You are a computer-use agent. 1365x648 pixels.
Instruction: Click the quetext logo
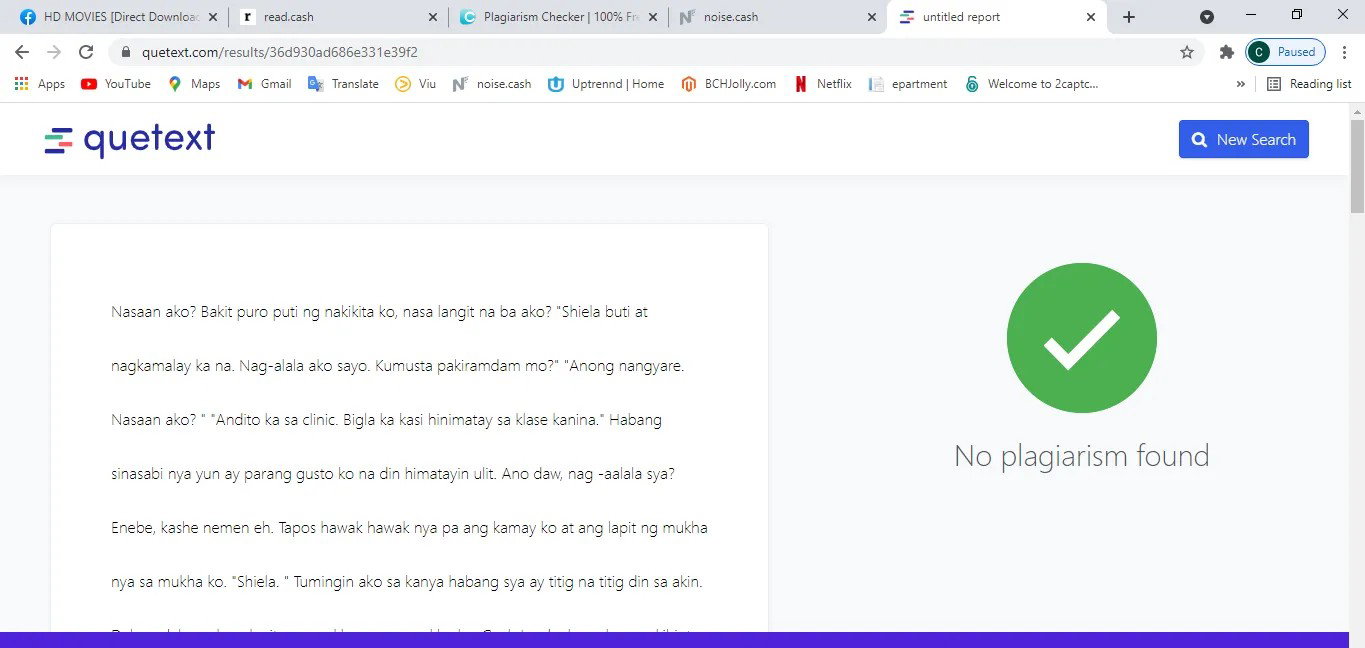coord(130,140)
